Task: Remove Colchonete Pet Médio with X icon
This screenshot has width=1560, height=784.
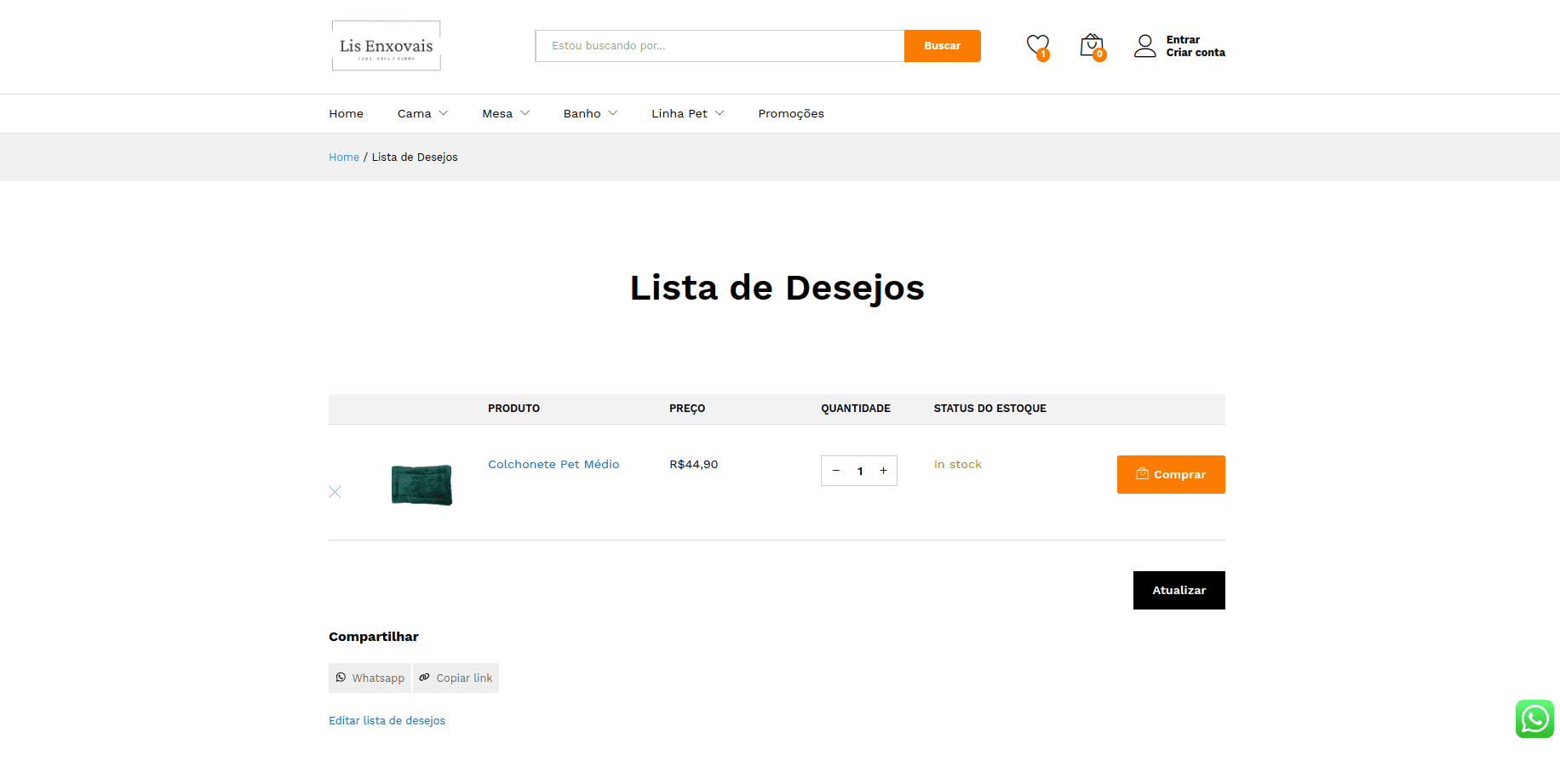Action: (x=335, y=492)
